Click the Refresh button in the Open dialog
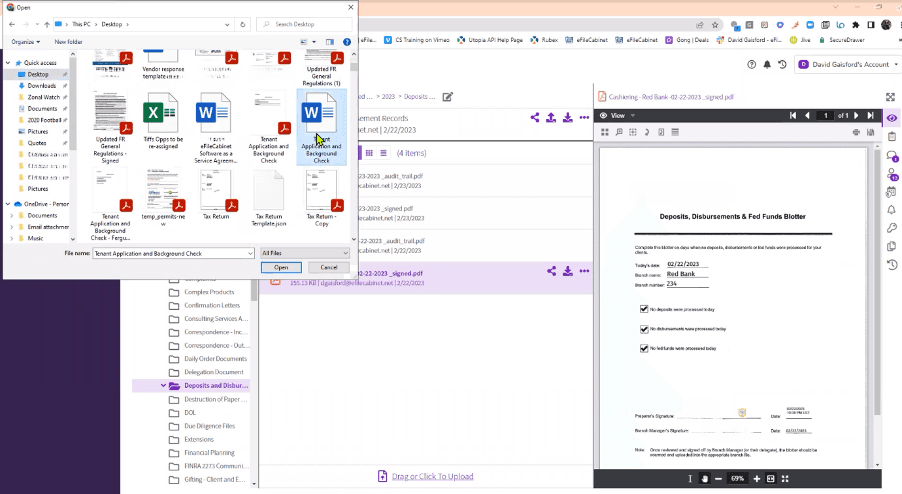The width and height of the screenshot is (902, 494). pos(245,24)
